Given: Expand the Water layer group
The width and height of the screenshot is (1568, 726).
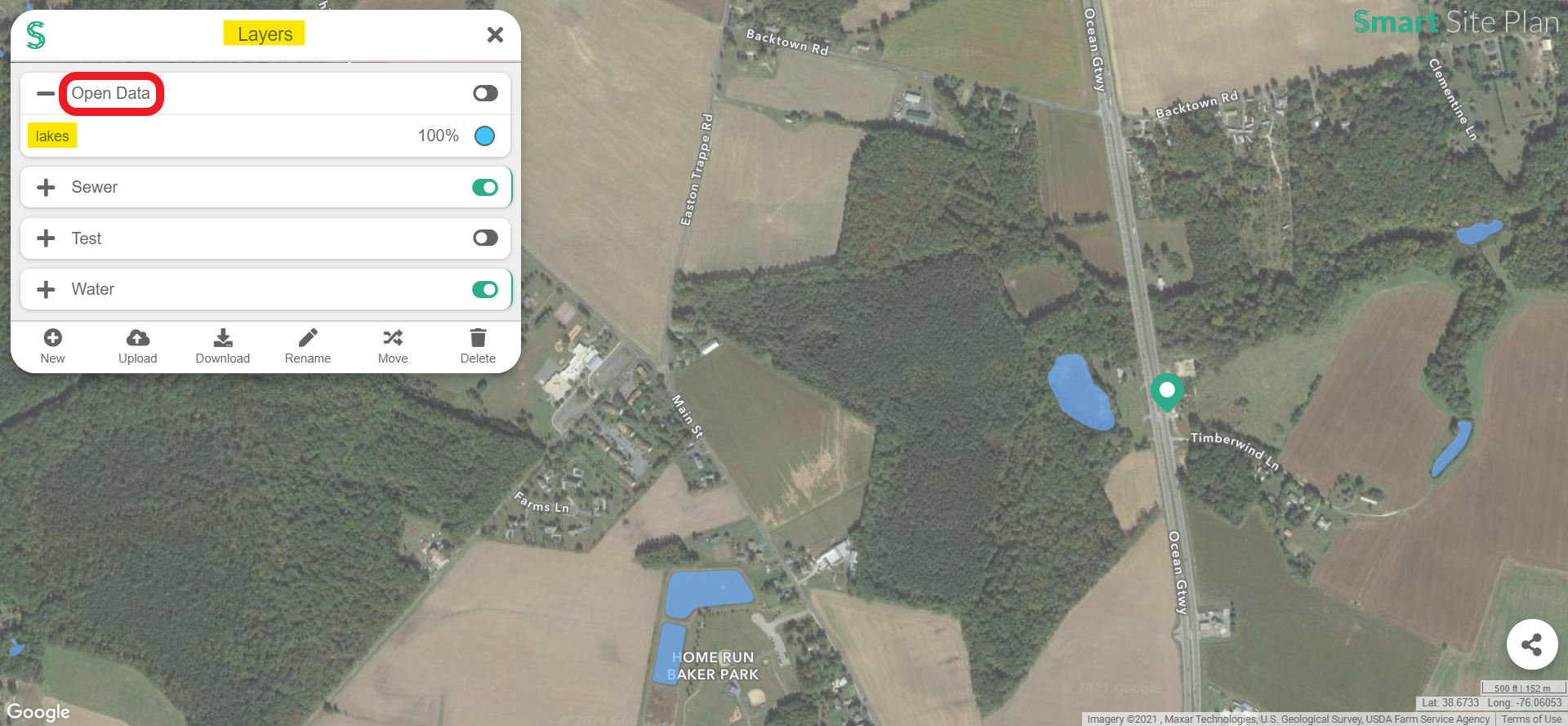Looking at the screenshot, I should (x=46, y=289).
